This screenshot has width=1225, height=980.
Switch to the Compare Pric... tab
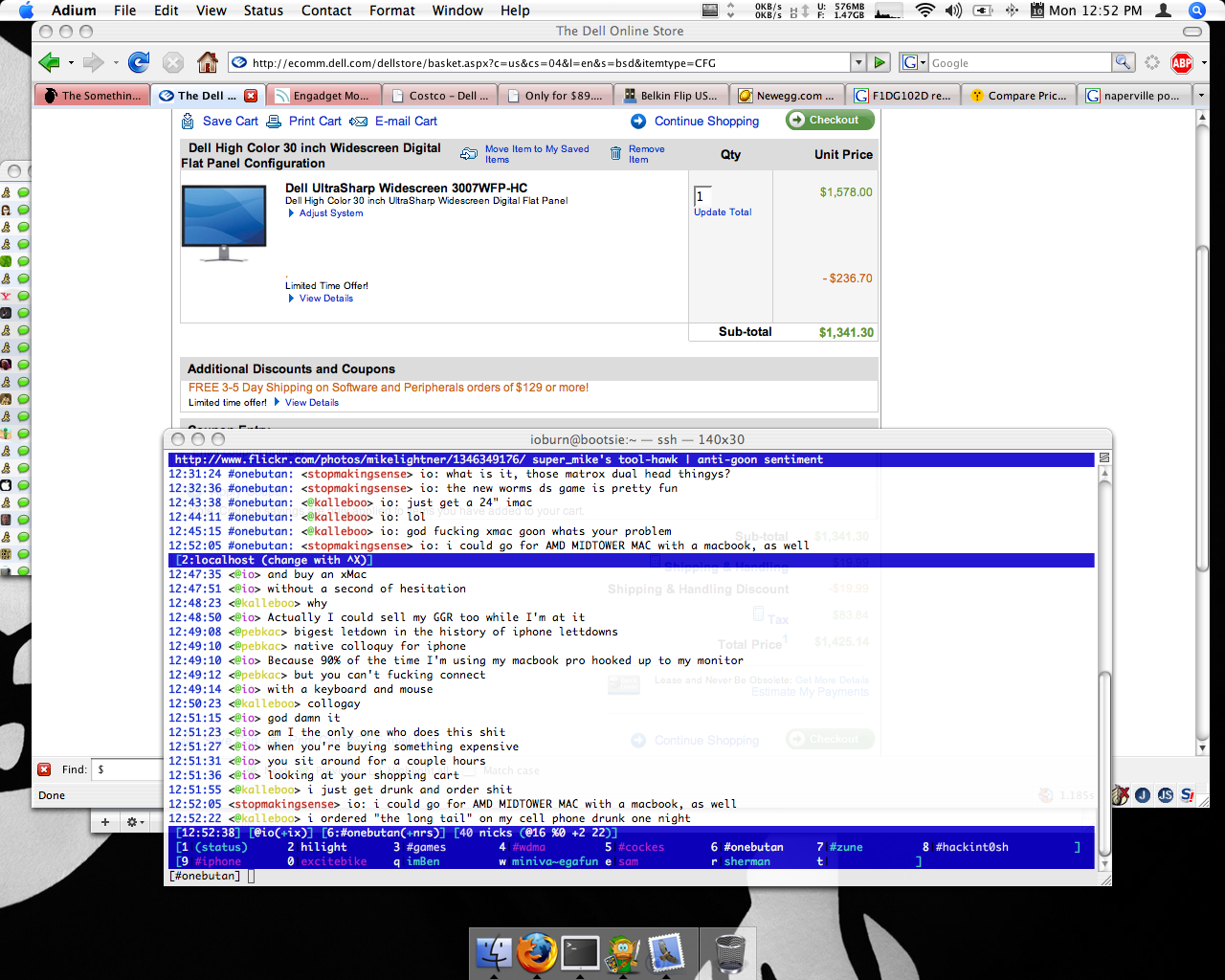click(1020, 96)
